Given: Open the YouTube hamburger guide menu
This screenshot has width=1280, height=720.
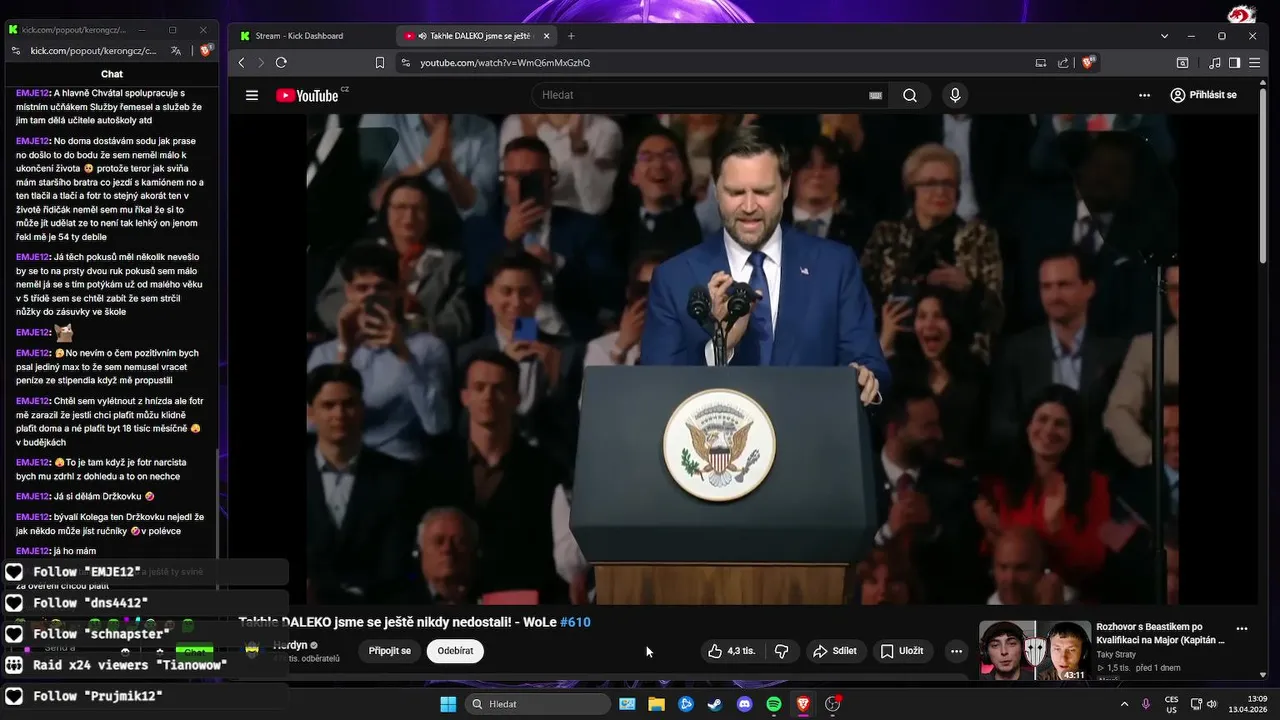Looking at the screenshot, I should click(252, 95).
